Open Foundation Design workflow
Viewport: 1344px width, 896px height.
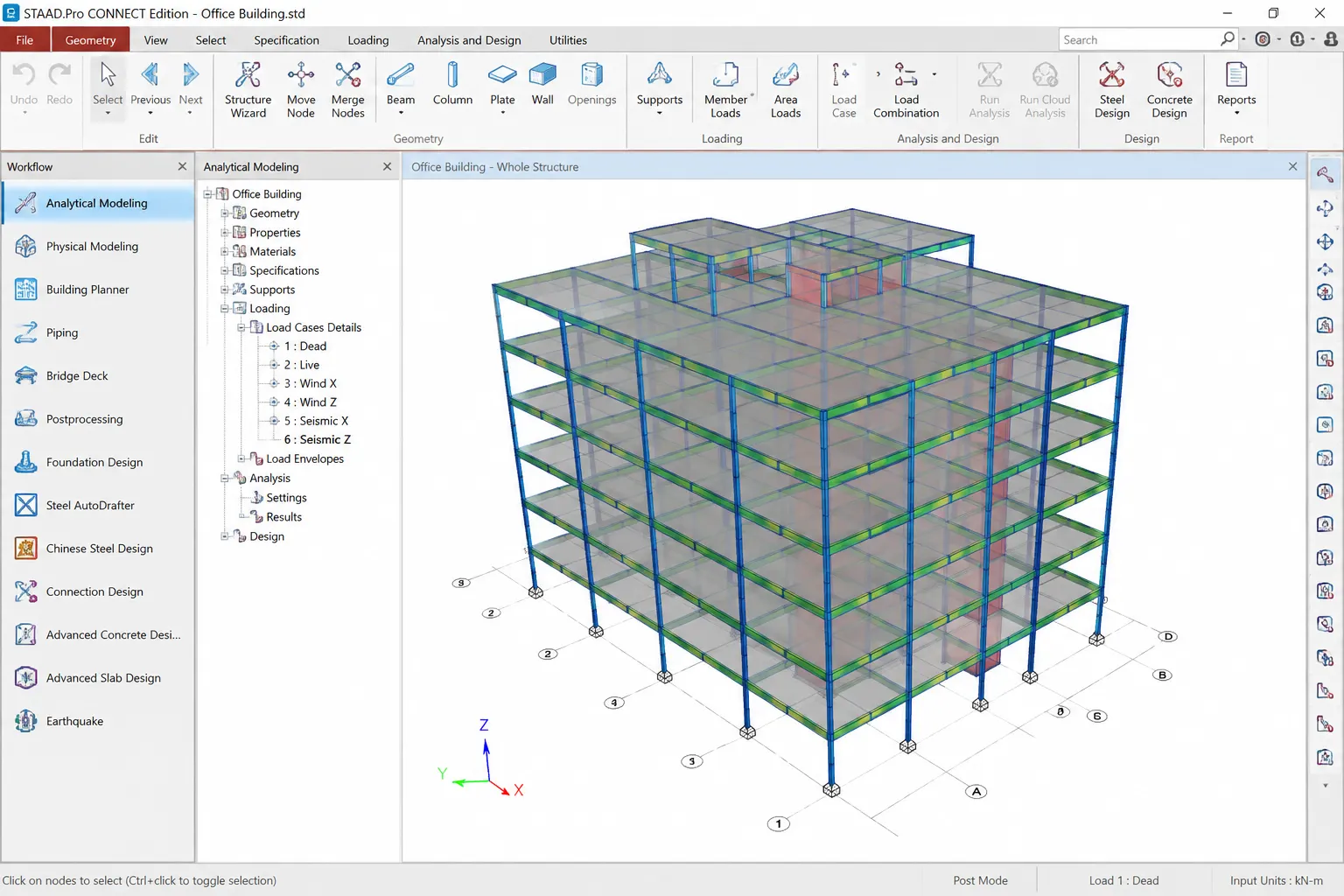[98, 462]
